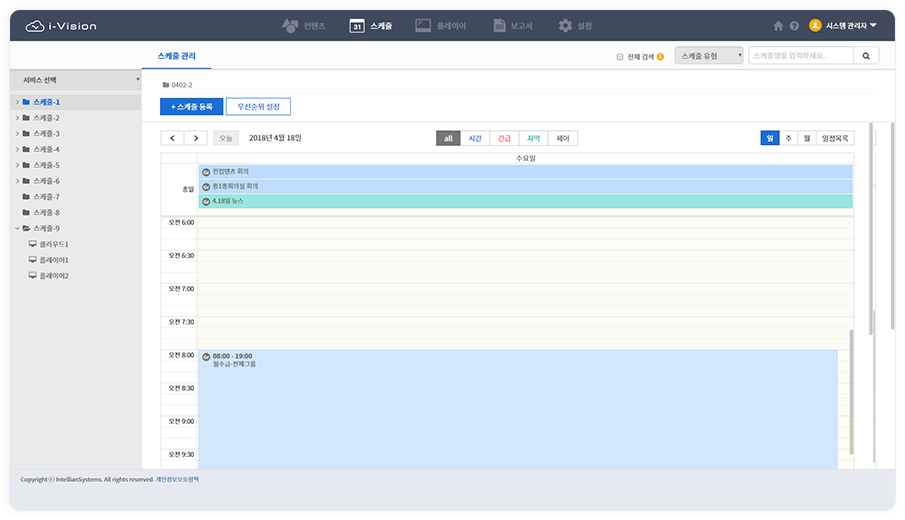The width and height of the screenshot is (905, 520).
Task: Open the 개인정보보호정책 link
Action: [x=177, y=480]
